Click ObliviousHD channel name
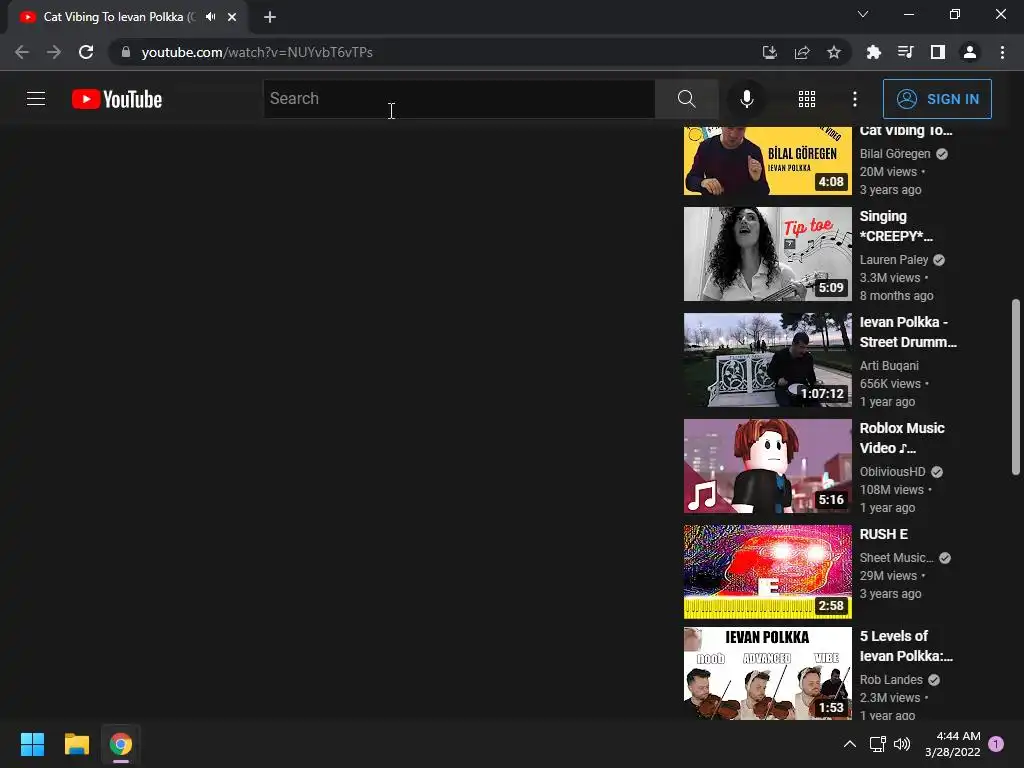The width and height of the screenshot is (1024, 768). tap(893, 472)
